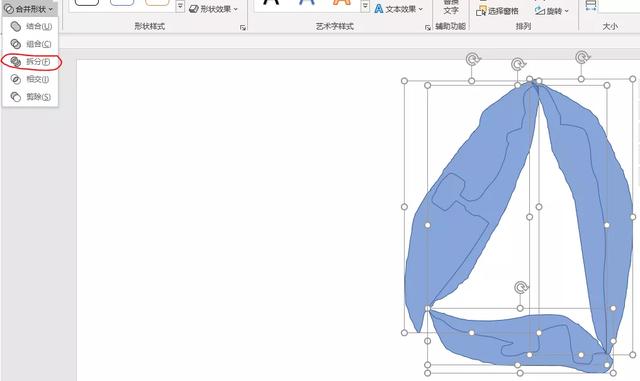Pick the blue-outline shape style preset
640x381 pixels.
point(122,3)
